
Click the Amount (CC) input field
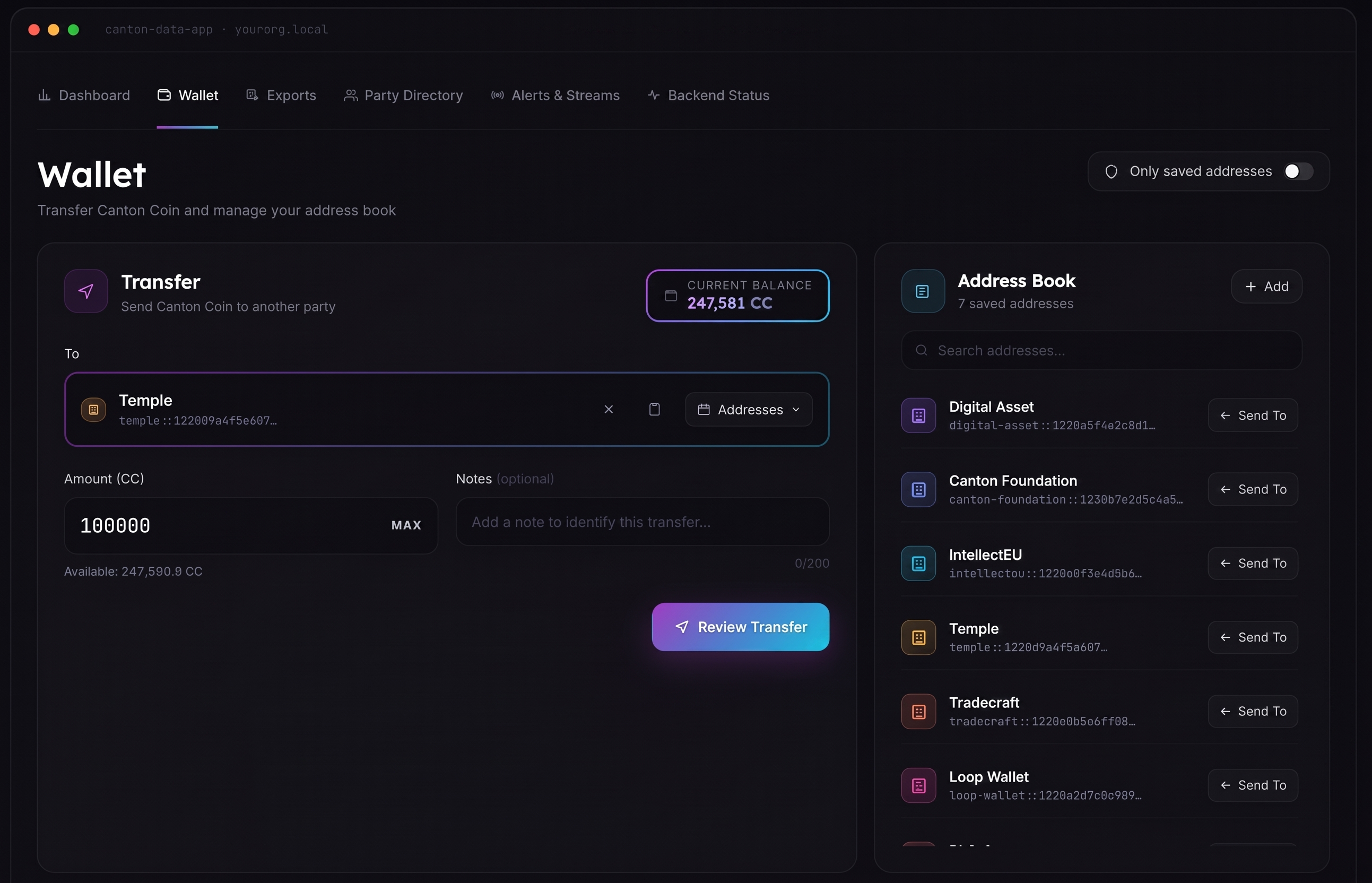pyautogui.click(x=251, y=525)
